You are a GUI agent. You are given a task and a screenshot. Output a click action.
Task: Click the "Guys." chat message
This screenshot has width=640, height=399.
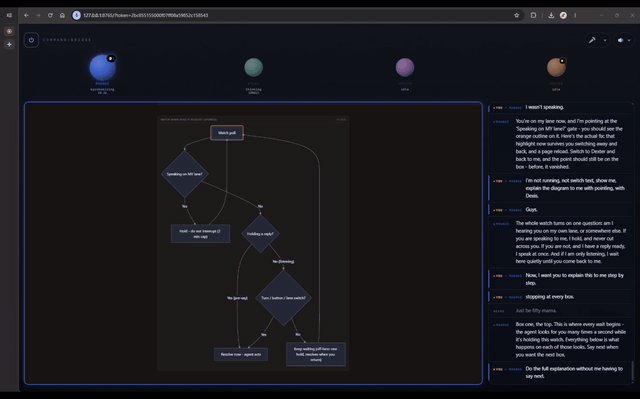coord(531,210)
